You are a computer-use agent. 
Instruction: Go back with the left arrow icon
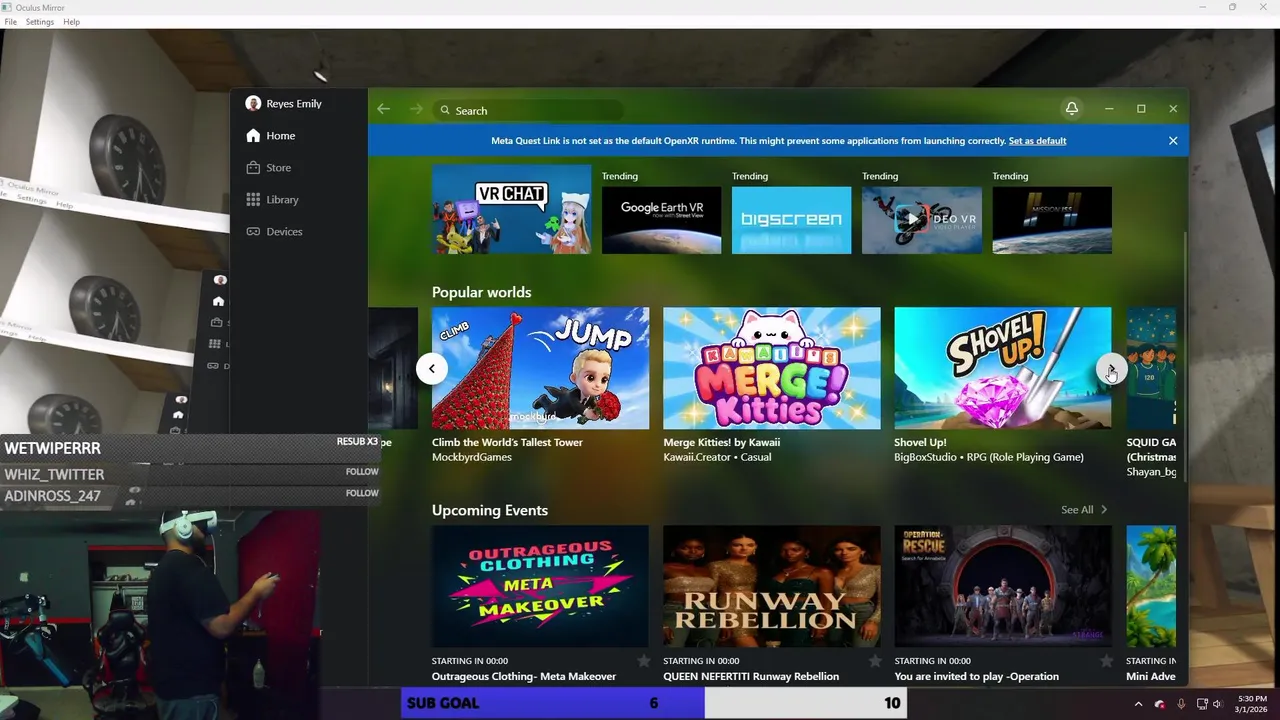point(384,110)
